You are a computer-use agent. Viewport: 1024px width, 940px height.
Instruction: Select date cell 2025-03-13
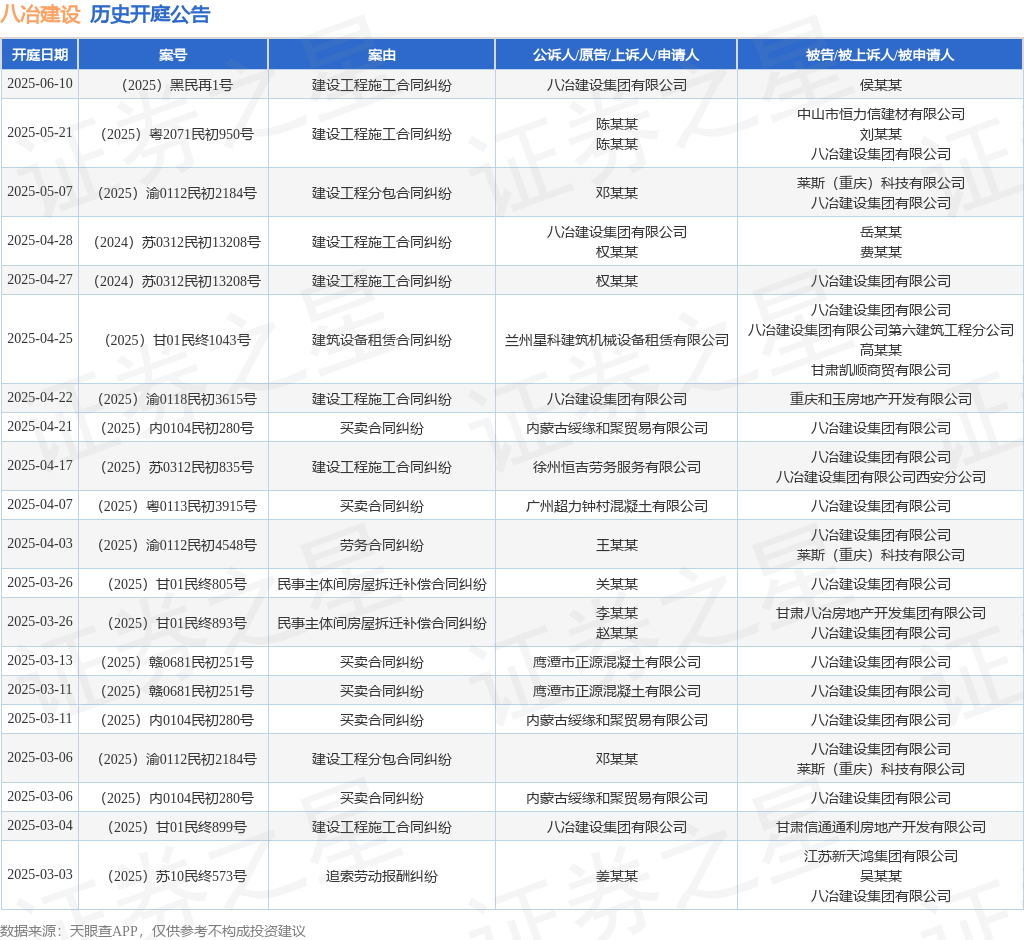point(40,660)
